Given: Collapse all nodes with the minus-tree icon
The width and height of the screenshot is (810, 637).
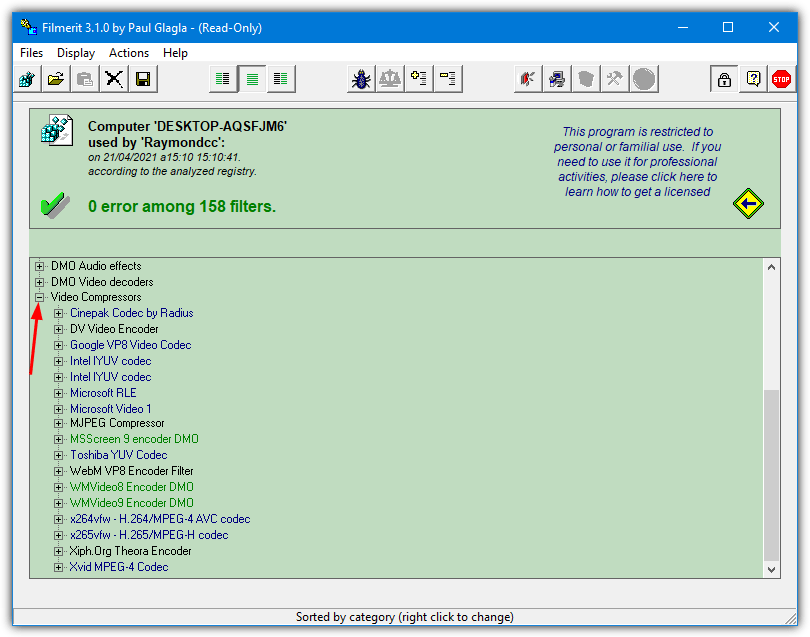Looking at the screenshot, I should pyautogui.click(x=448, y=79).
